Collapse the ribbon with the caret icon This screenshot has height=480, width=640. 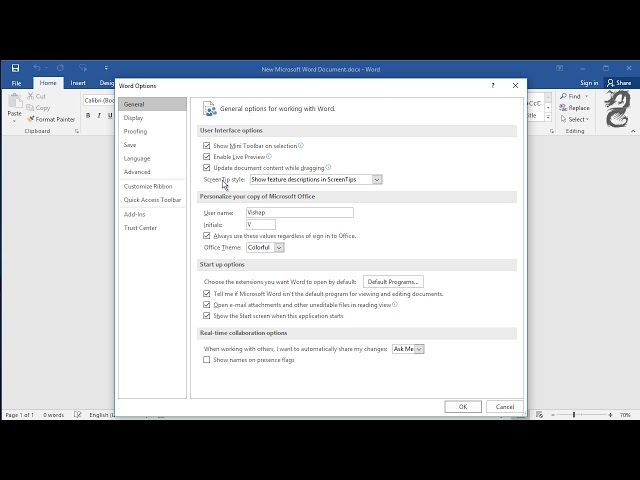(633, 131)
